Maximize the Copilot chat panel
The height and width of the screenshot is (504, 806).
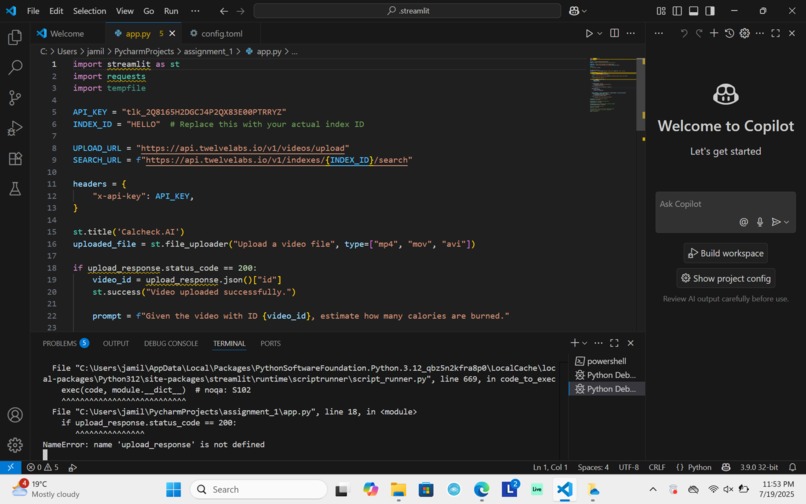coord(776,33)
